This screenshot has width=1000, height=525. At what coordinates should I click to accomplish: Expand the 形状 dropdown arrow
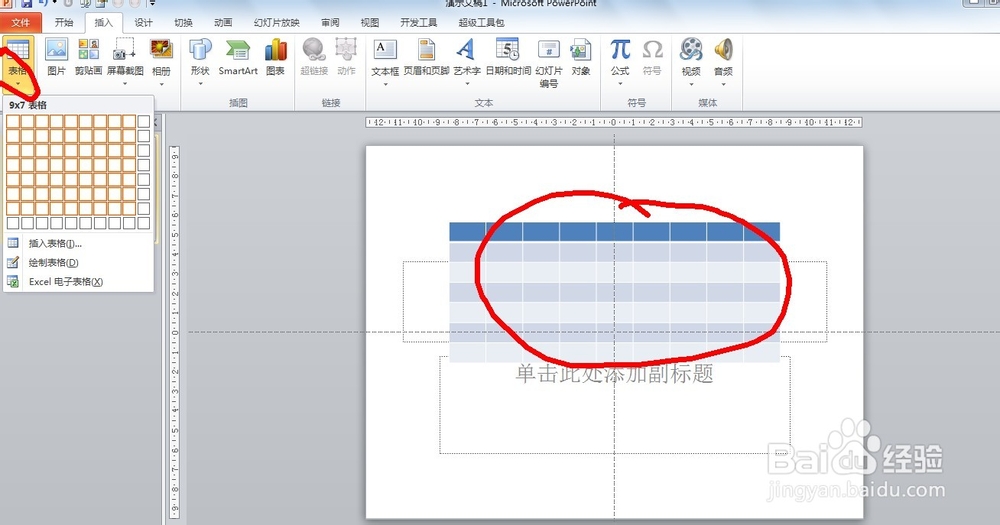point(200,84)
